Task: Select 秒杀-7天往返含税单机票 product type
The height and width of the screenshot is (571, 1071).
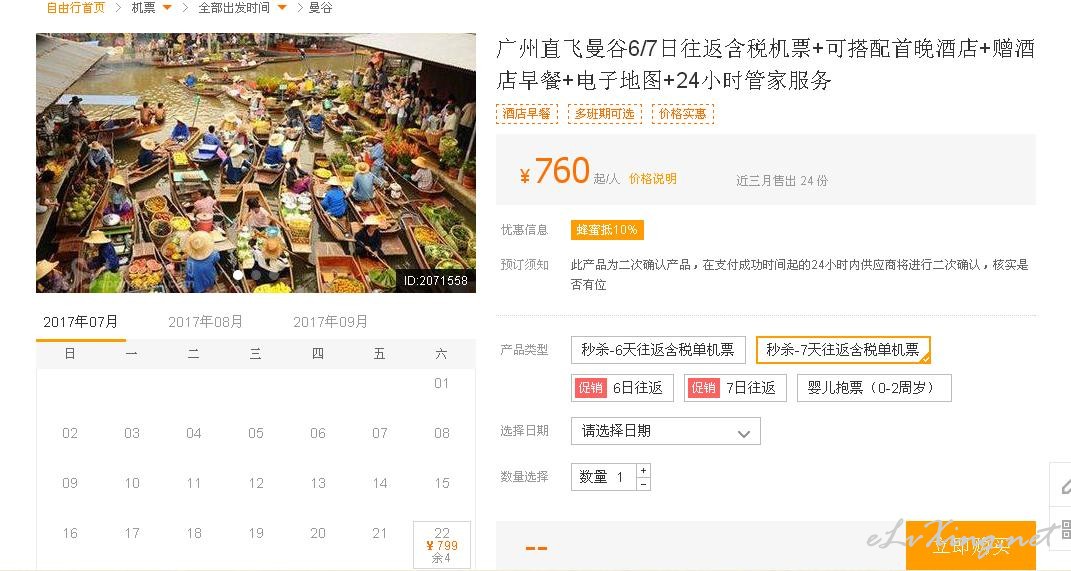Action: pyautogui.click(x=843, y=350)
